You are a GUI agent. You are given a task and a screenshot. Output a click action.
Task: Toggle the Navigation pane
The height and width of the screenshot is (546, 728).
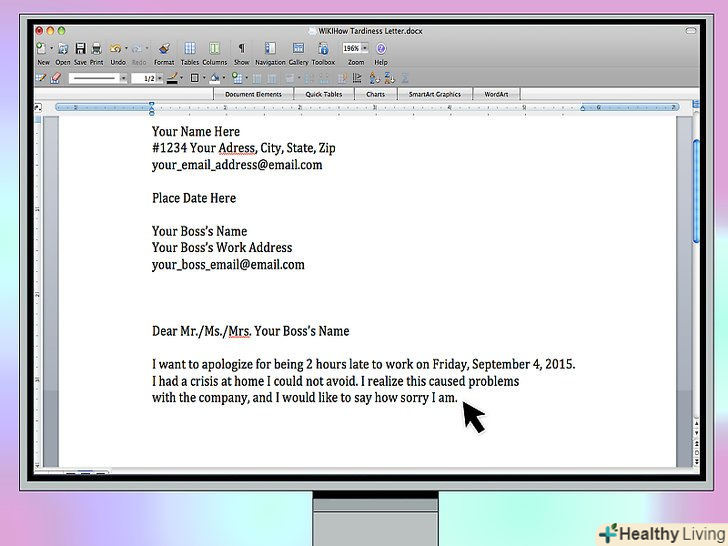pyautogui.click(x=270, y=48)
